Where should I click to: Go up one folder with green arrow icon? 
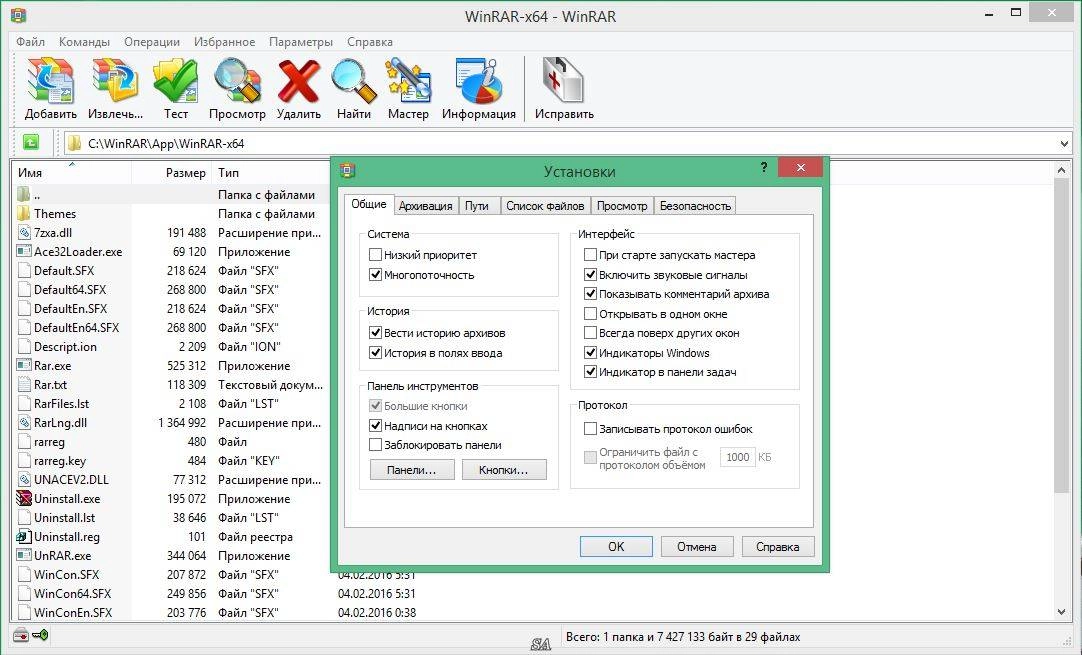(x=30, y=142)
